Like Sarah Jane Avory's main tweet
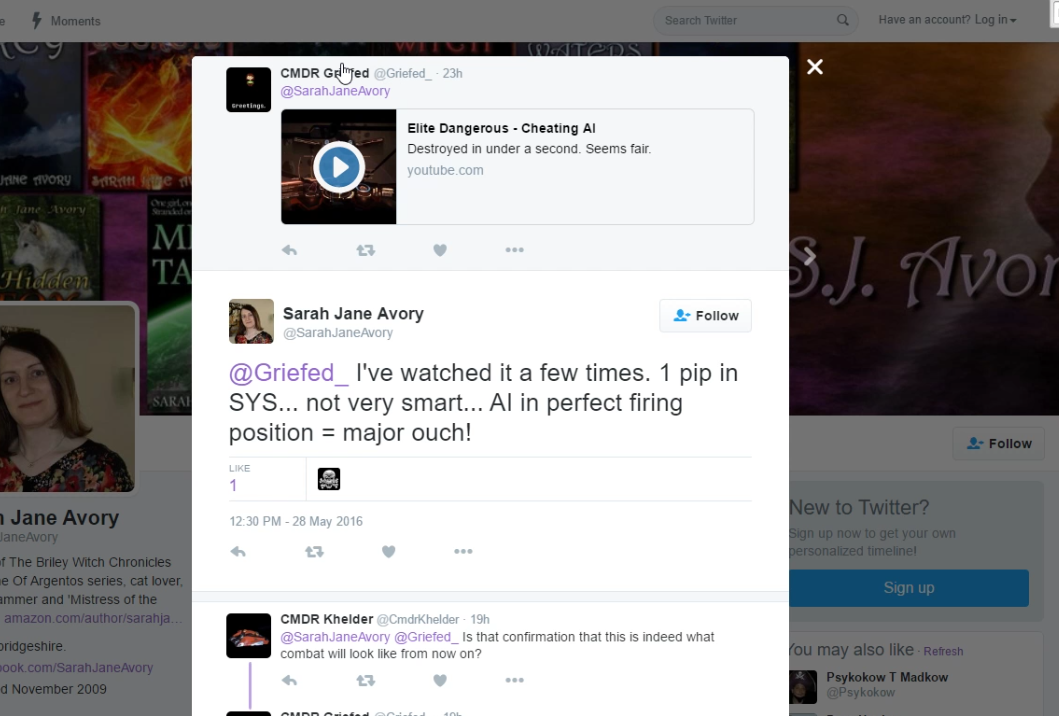Image resolution: width=1059 pixels, height=716 pixels. click(388, 552)
